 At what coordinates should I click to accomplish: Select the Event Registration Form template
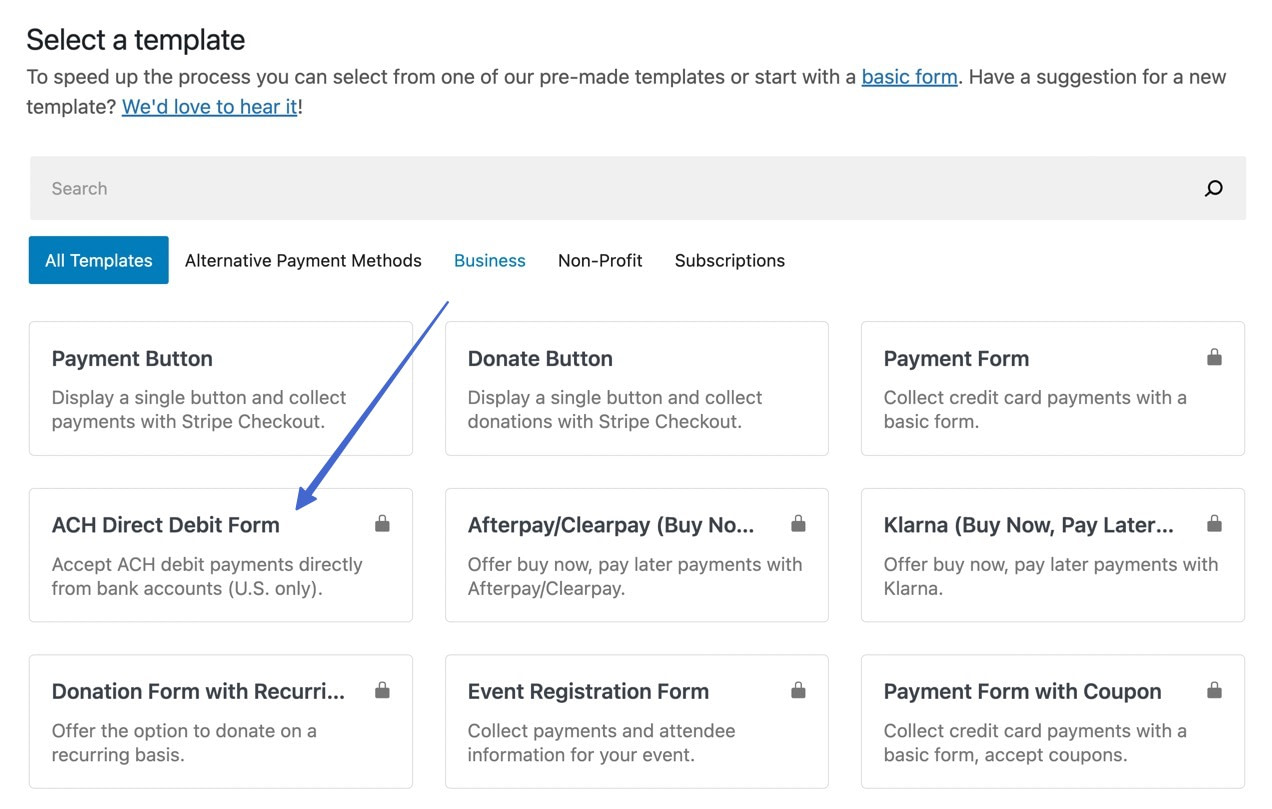point(636,722)
